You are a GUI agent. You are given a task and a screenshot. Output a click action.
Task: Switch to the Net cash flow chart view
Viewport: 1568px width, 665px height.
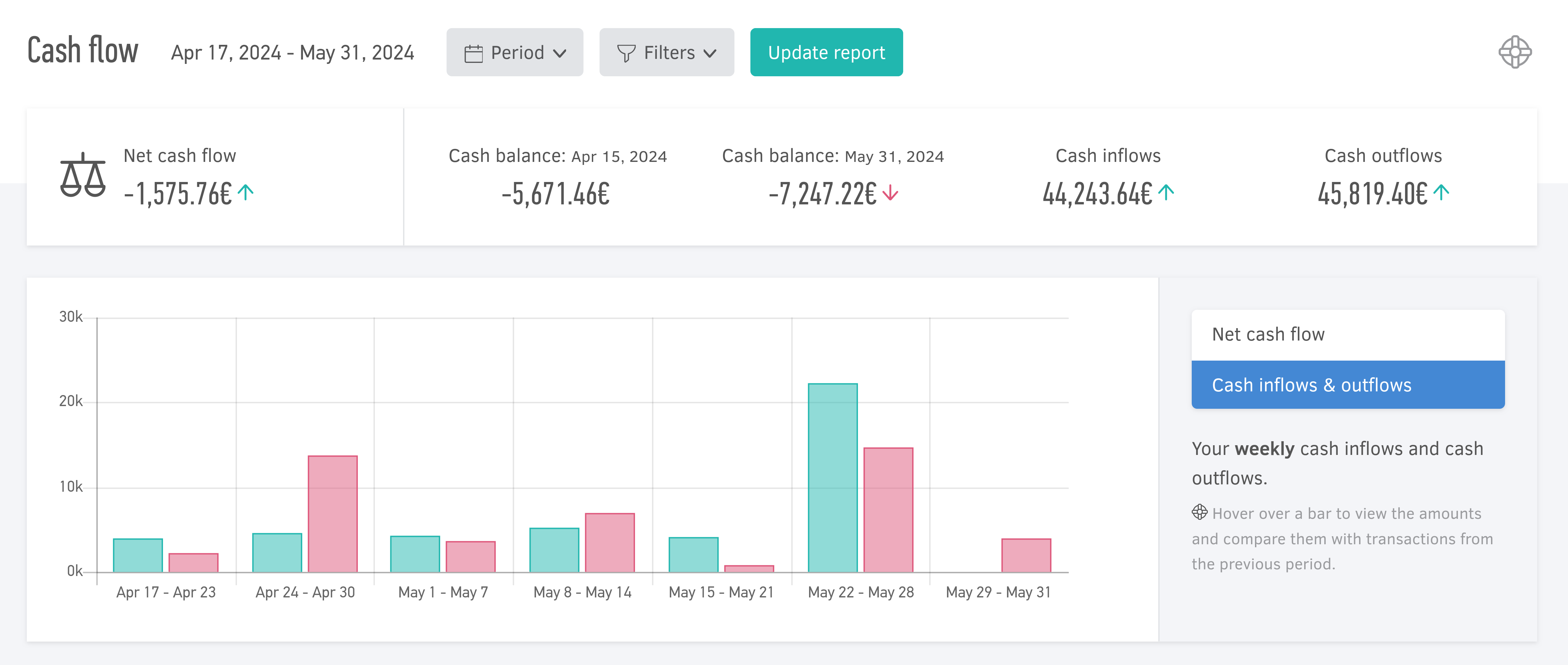1348,335
